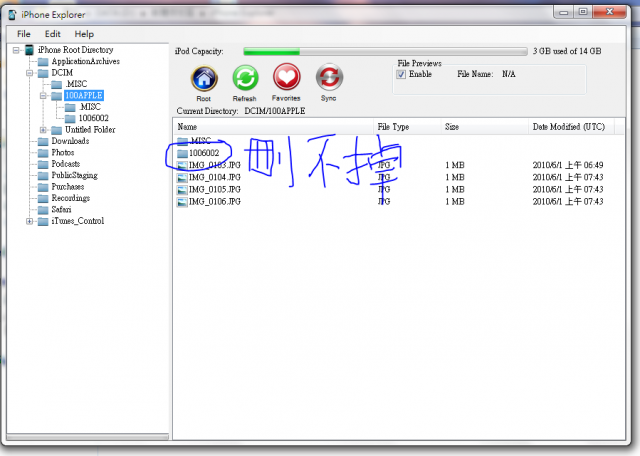The width and height of the screenshot is (640, 456).
Task: Sort by the File Type column header
Action: click(407, 127)
